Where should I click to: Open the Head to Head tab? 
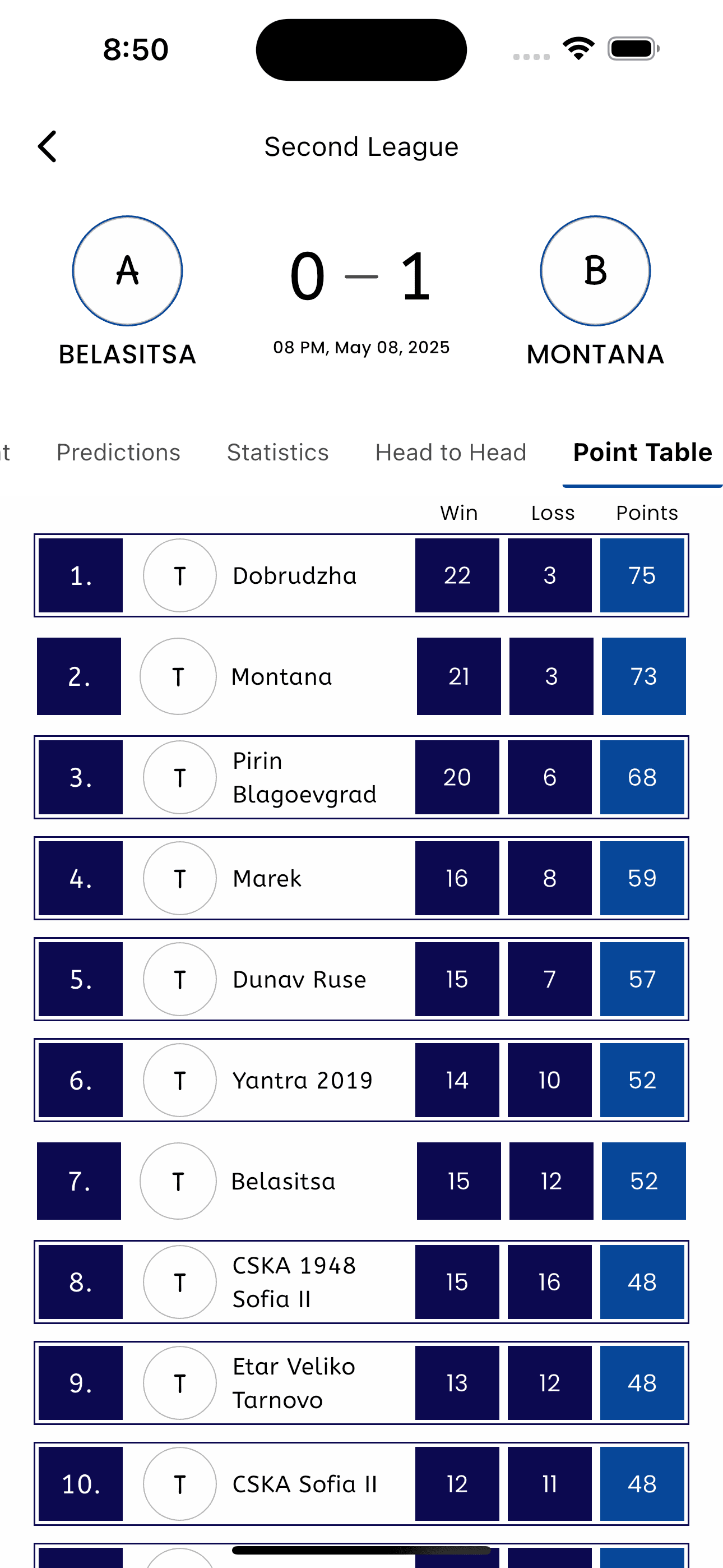[451, 452]
